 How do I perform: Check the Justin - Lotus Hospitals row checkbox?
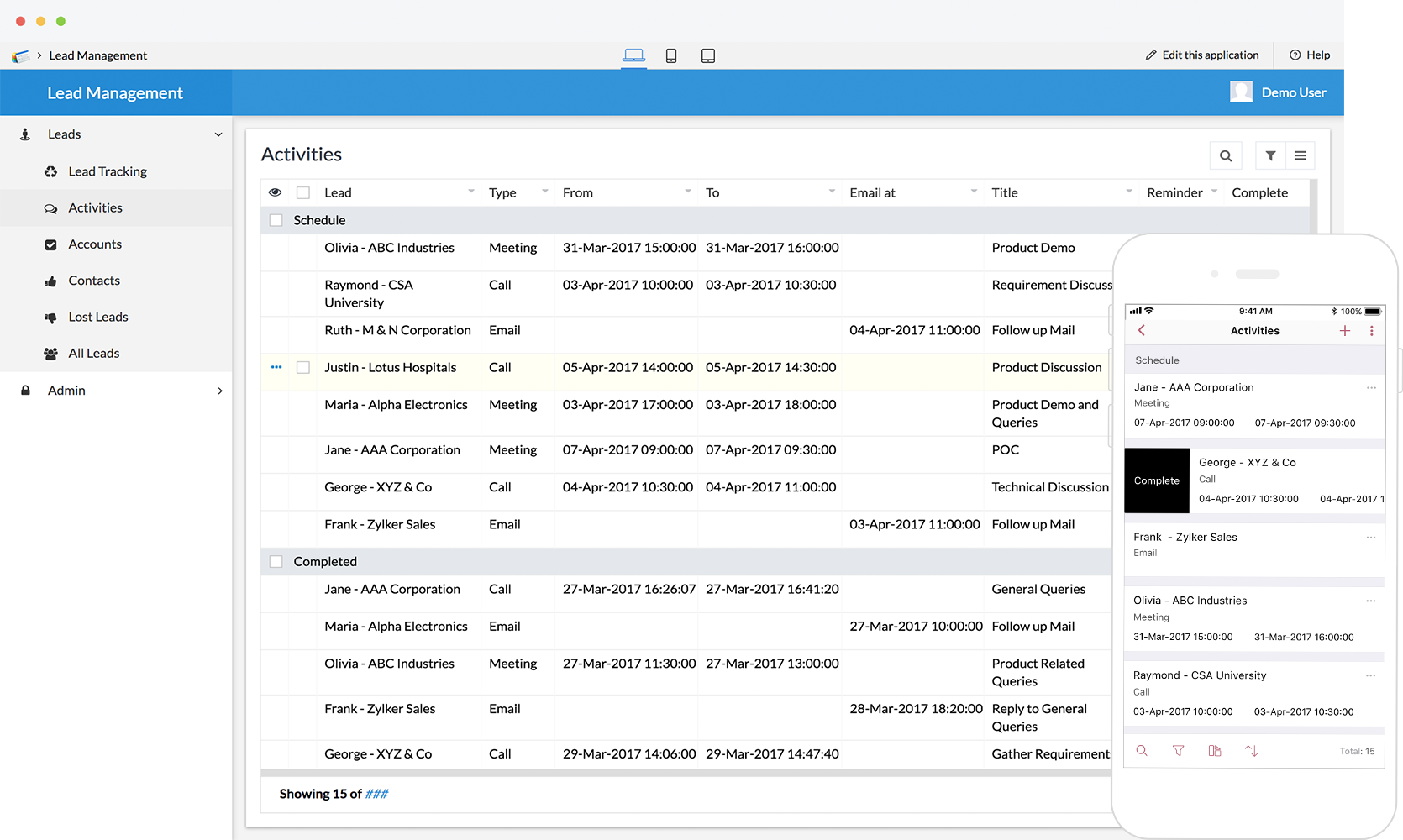[303, 367]
